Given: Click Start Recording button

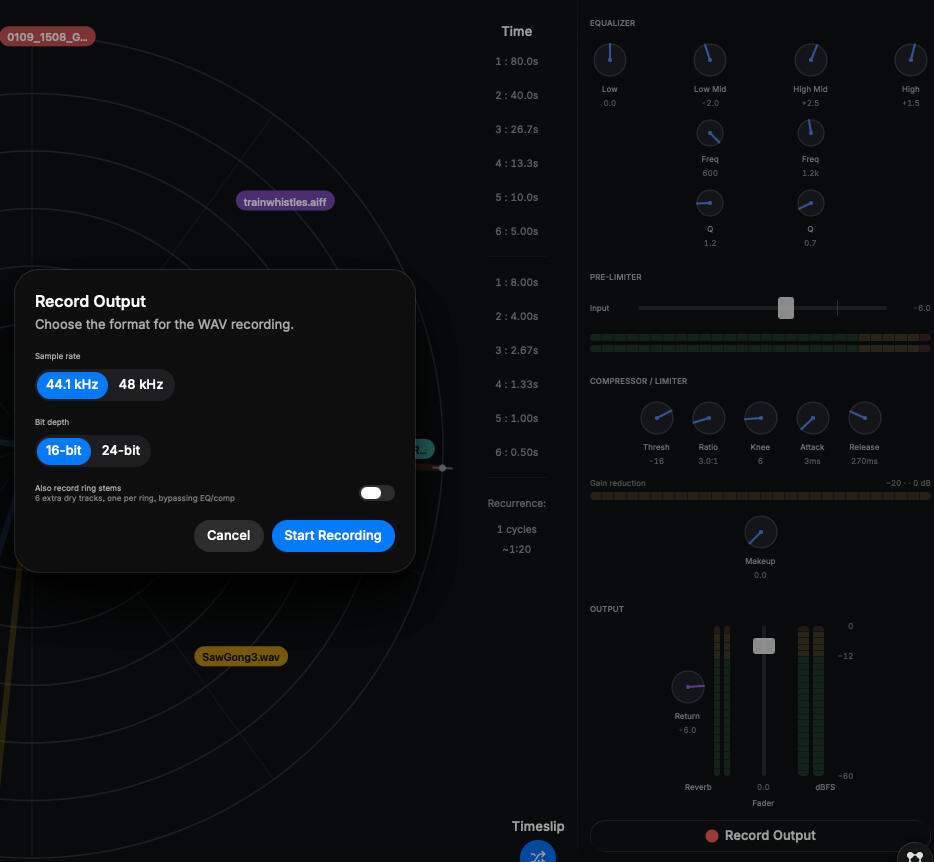Looking at the screenshot, I should coord(333,536).
